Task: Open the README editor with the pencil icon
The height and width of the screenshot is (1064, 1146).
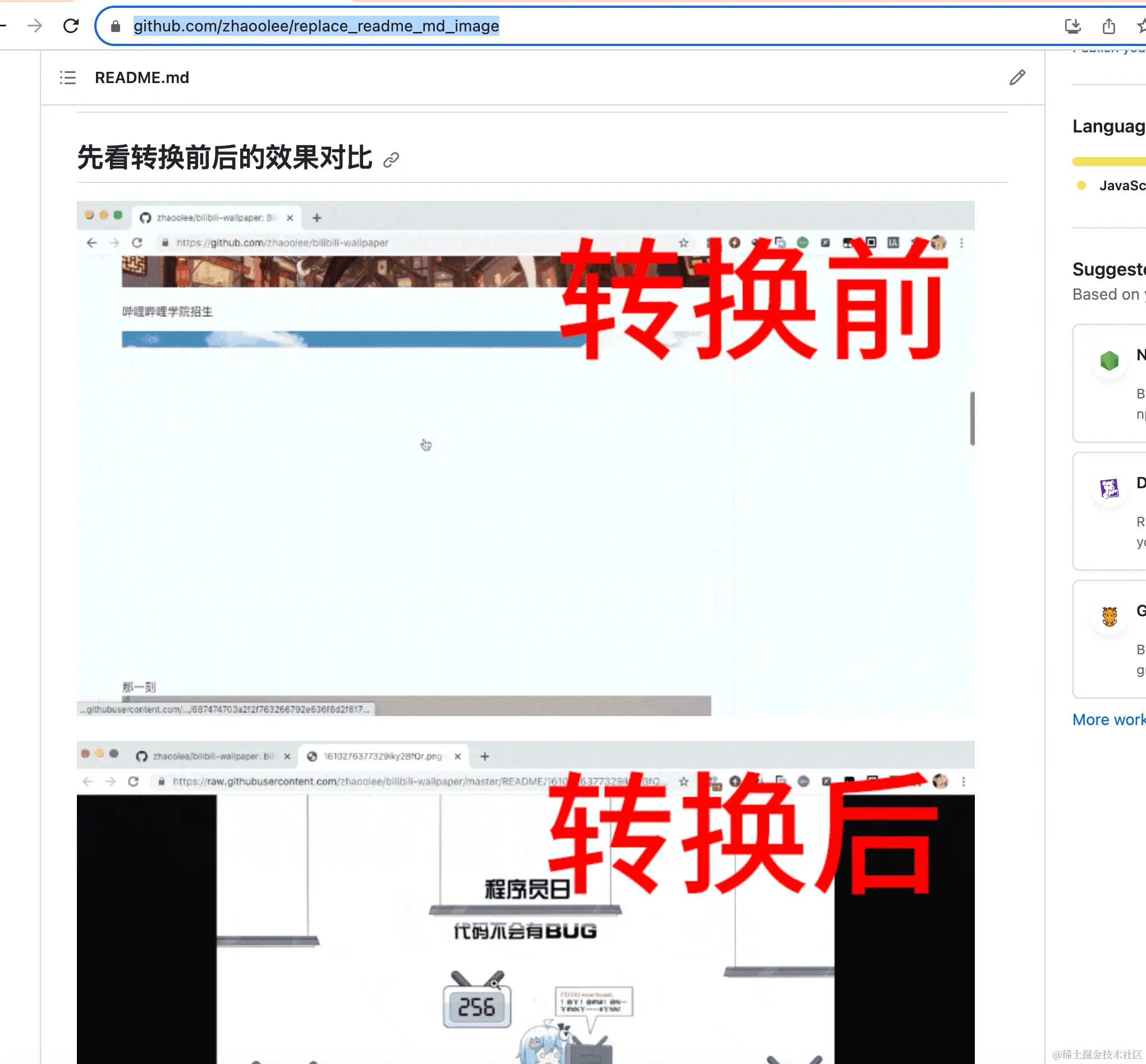Action: click(x=1017, y=77)
